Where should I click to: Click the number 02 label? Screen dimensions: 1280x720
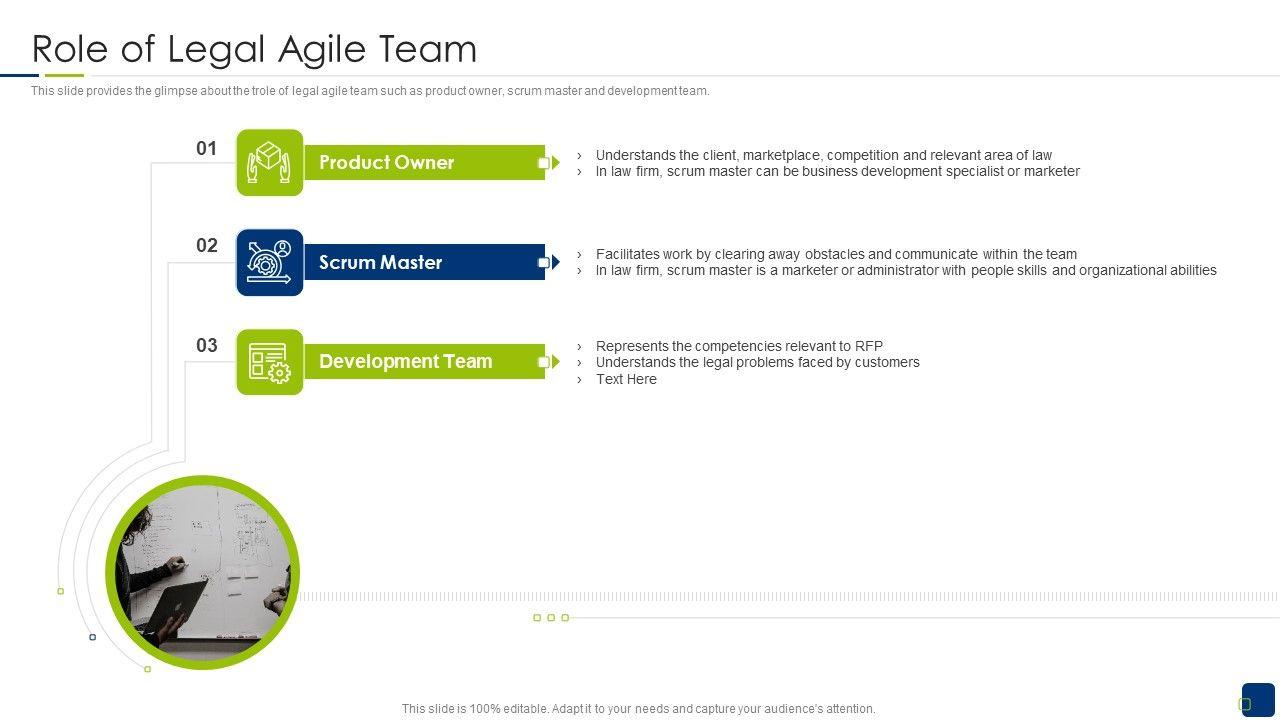[x=206, y=246]
